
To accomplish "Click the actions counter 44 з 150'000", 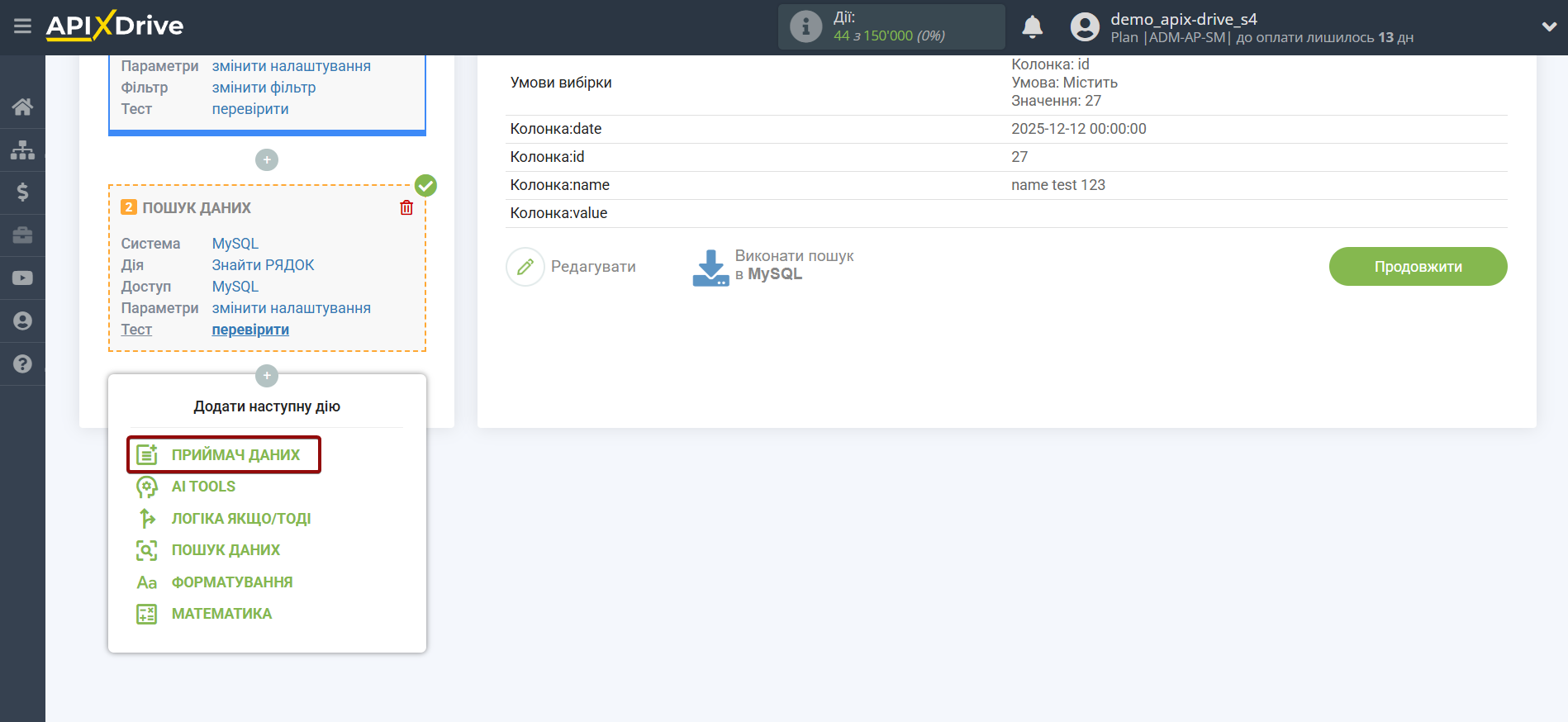I will pos(889,36).
